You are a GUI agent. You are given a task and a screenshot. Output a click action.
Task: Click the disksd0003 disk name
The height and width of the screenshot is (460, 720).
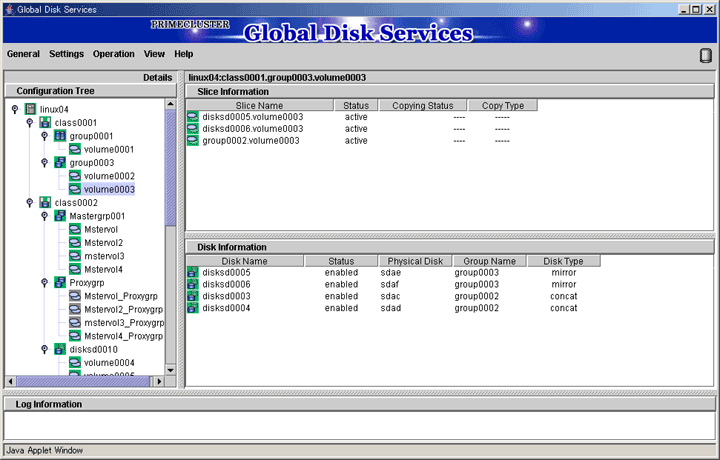click(x=226, y=296)
